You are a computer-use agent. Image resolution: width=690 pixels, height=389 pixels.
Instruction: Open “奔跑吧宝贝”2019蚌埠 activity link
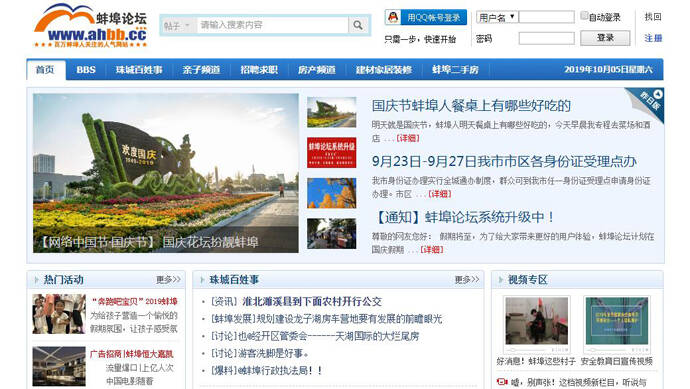tap(135, 301)
